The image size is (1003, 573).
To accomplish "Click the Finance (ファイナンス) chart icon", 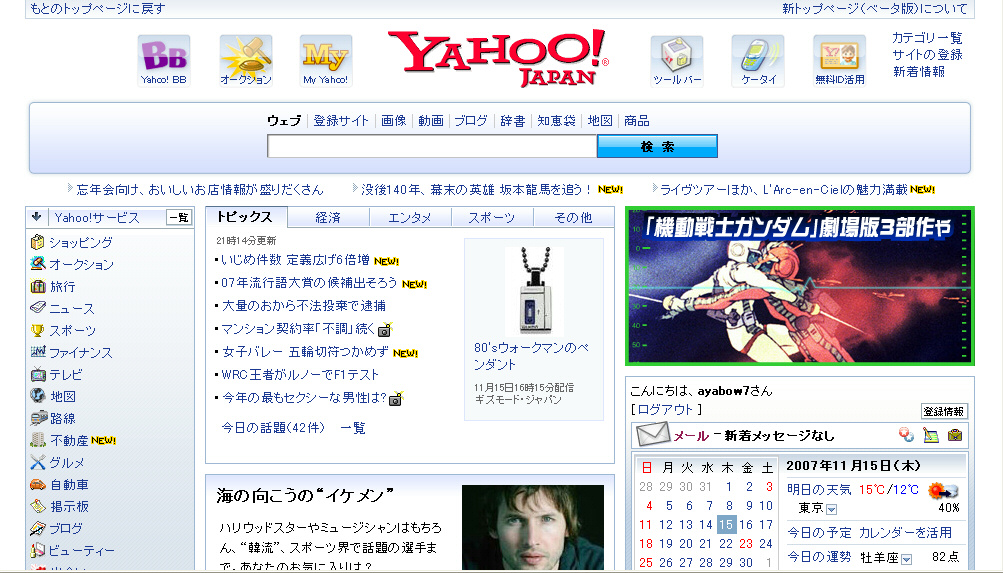I will pos(38,352).
